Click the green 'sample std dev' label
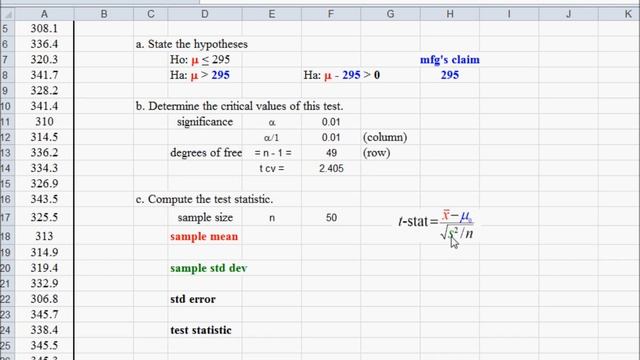The image size is (640, 360). pyautogui.click(x=209, y=268)
